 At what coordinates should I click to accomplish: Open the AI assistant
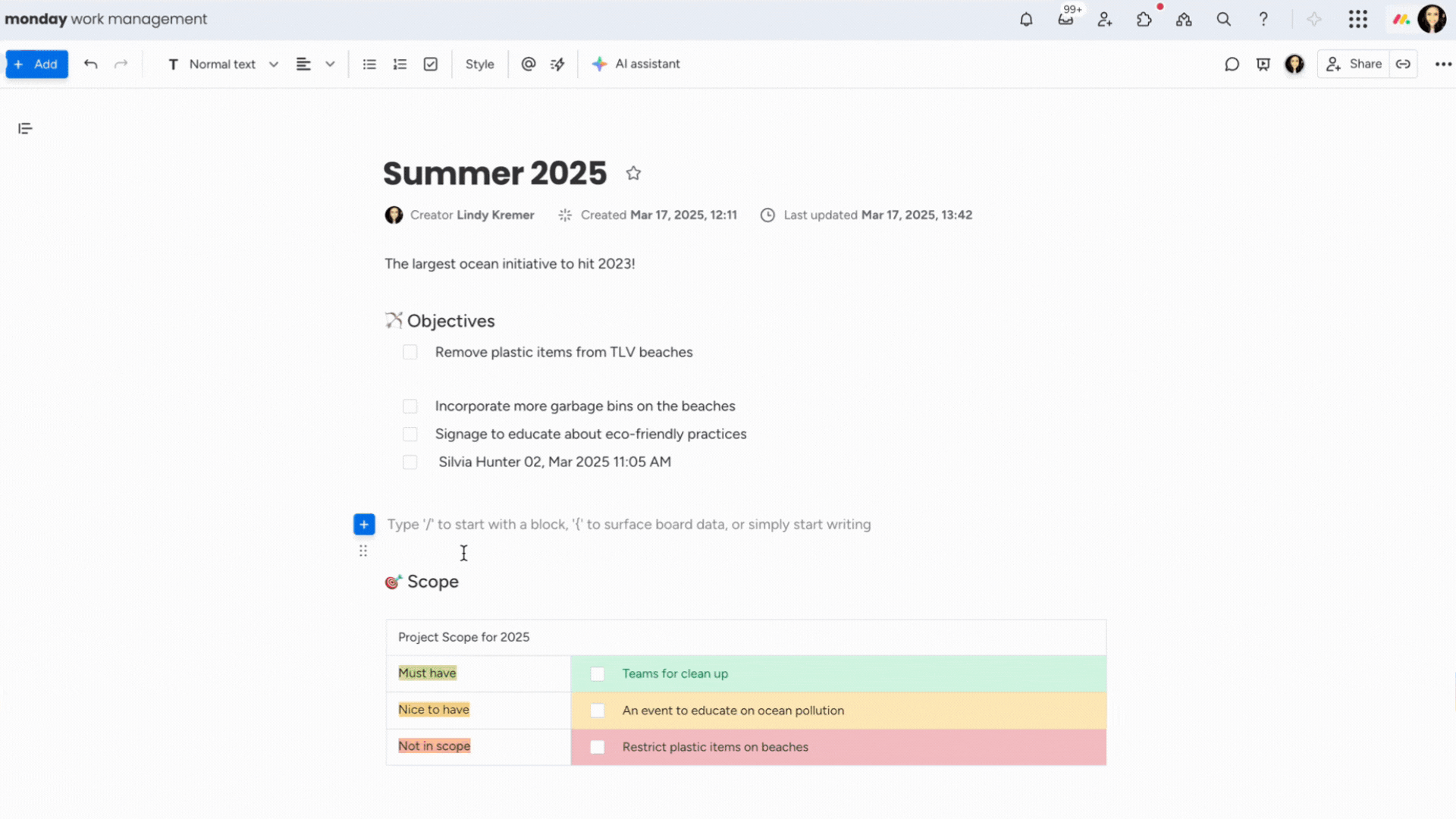[x=635, y=64]
